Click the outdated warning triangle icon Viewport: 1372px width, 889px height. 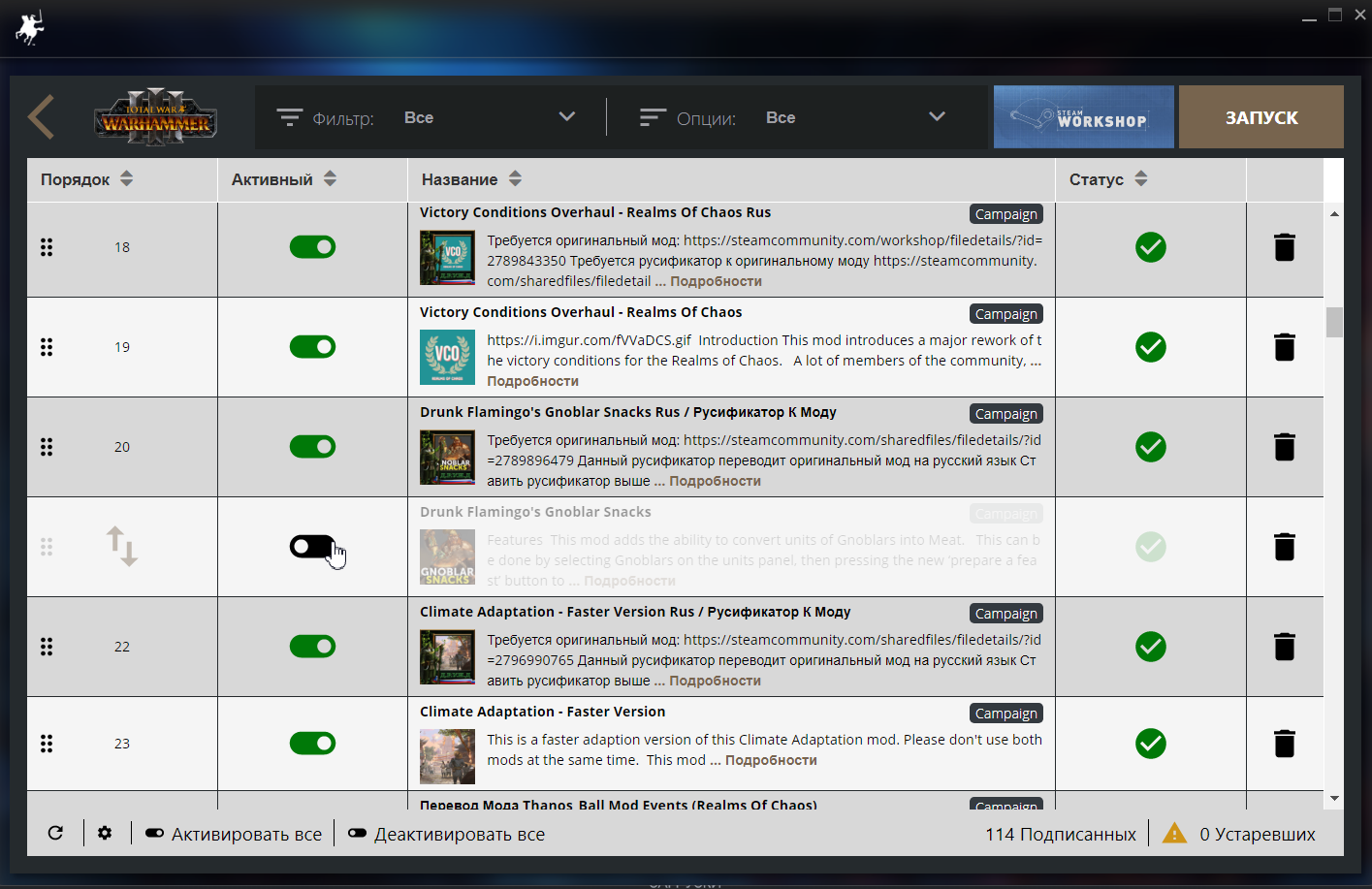1174,833
